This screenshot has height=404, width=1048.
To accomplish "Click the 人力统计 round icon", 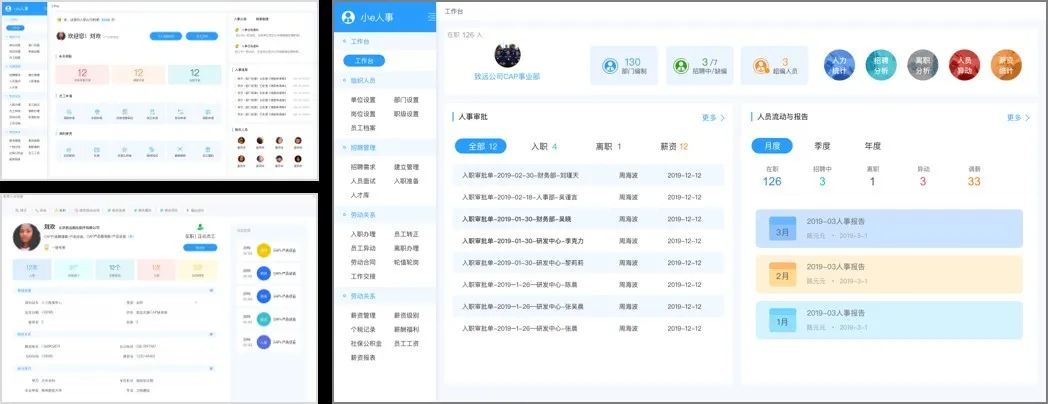I will (839, 66).
